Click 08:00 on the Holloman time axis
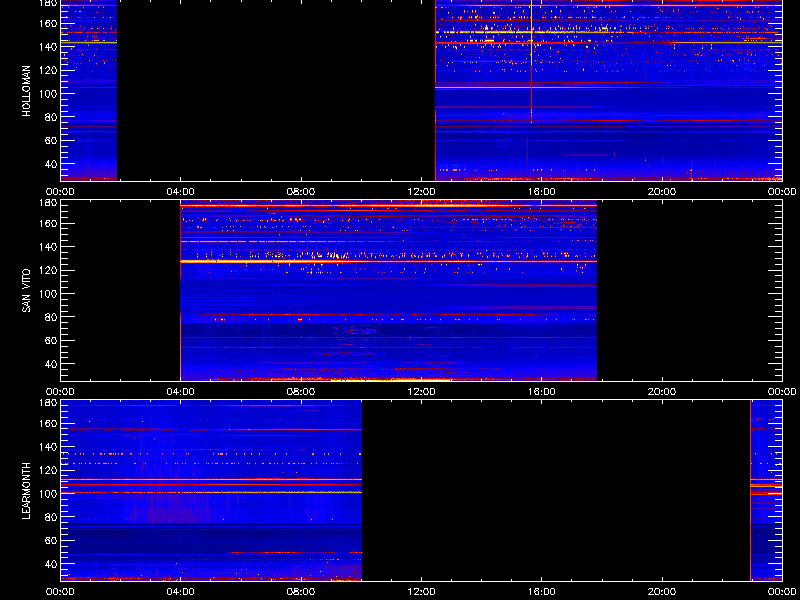800x600 pixels. point(301,192)
